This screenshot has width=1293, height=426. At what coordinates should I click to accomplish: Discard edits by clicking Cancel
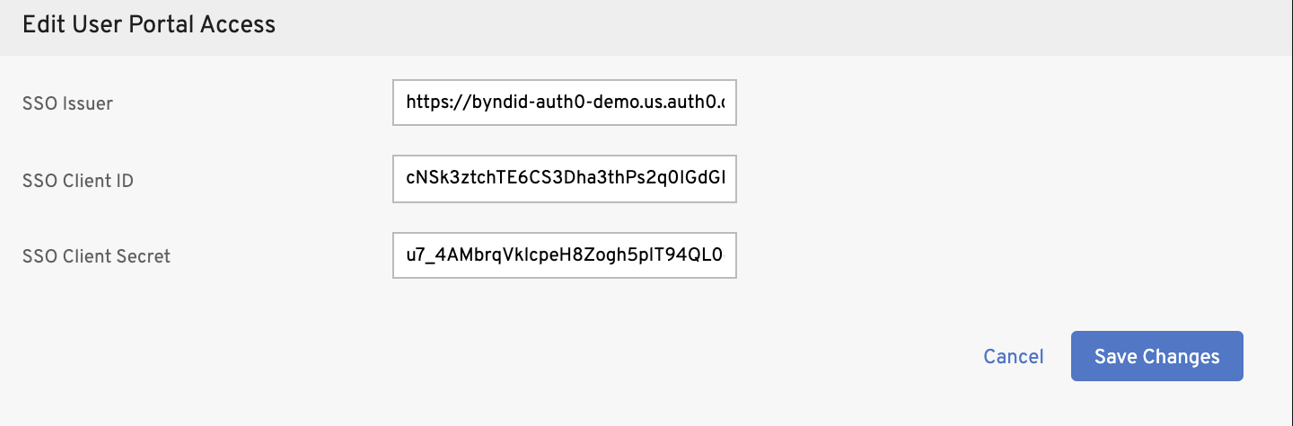[1013, 357]
